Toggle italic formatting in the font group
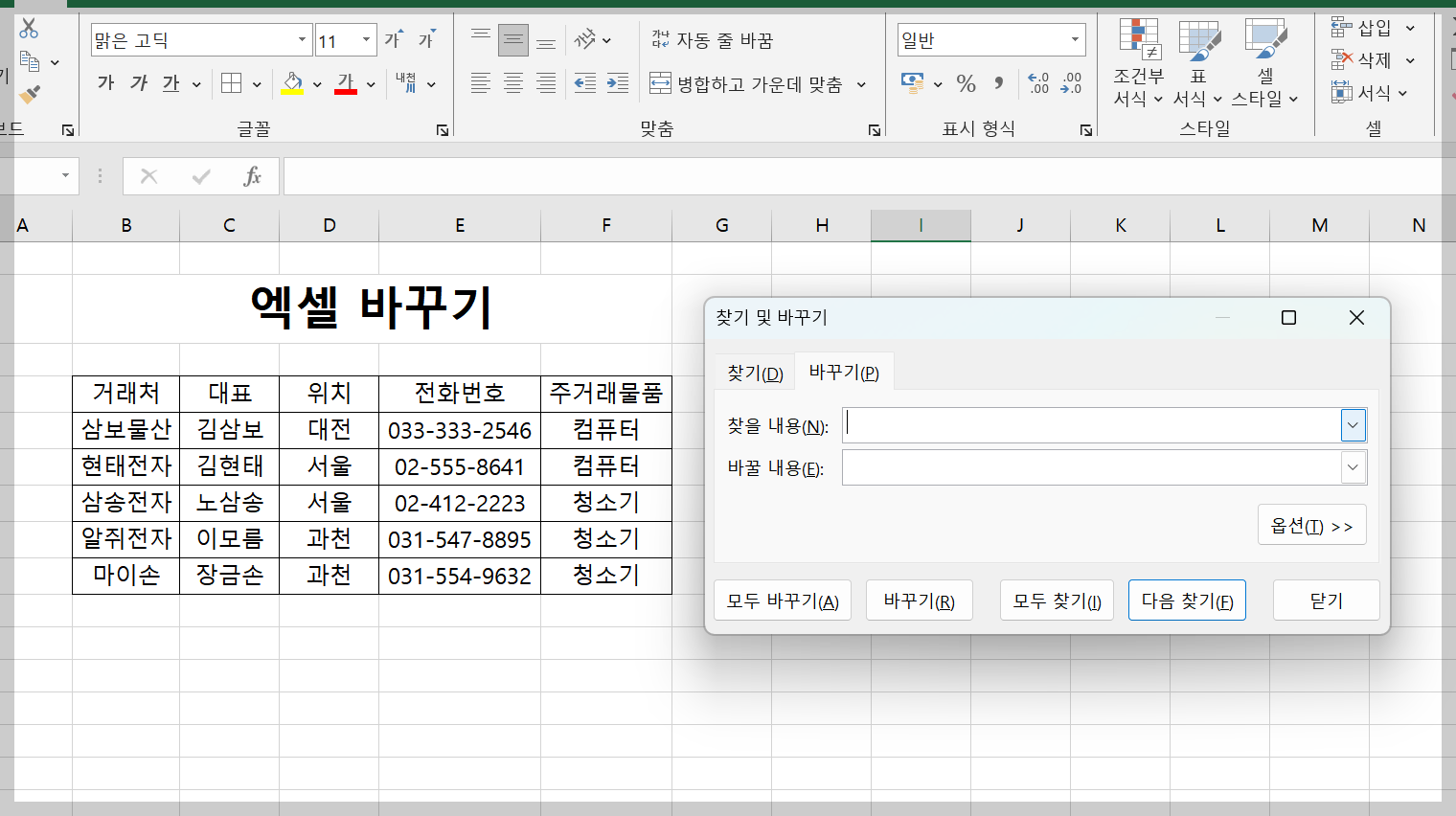The image size is (1456, 816). (x=137, y=84)
